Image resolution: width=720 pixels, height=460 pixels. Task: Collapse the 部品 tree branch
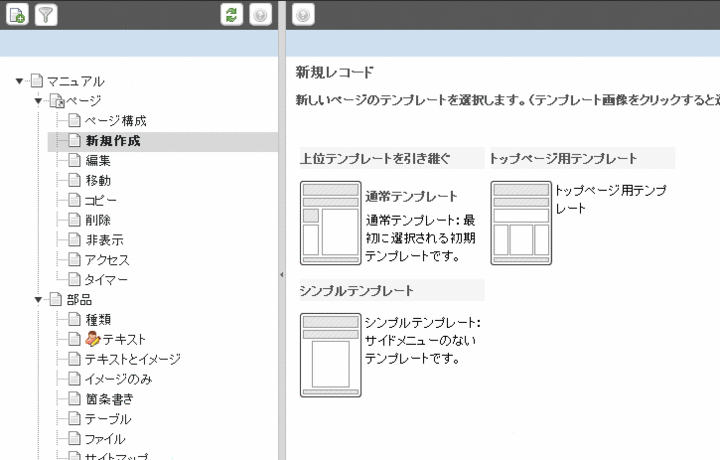coord(38,299)
